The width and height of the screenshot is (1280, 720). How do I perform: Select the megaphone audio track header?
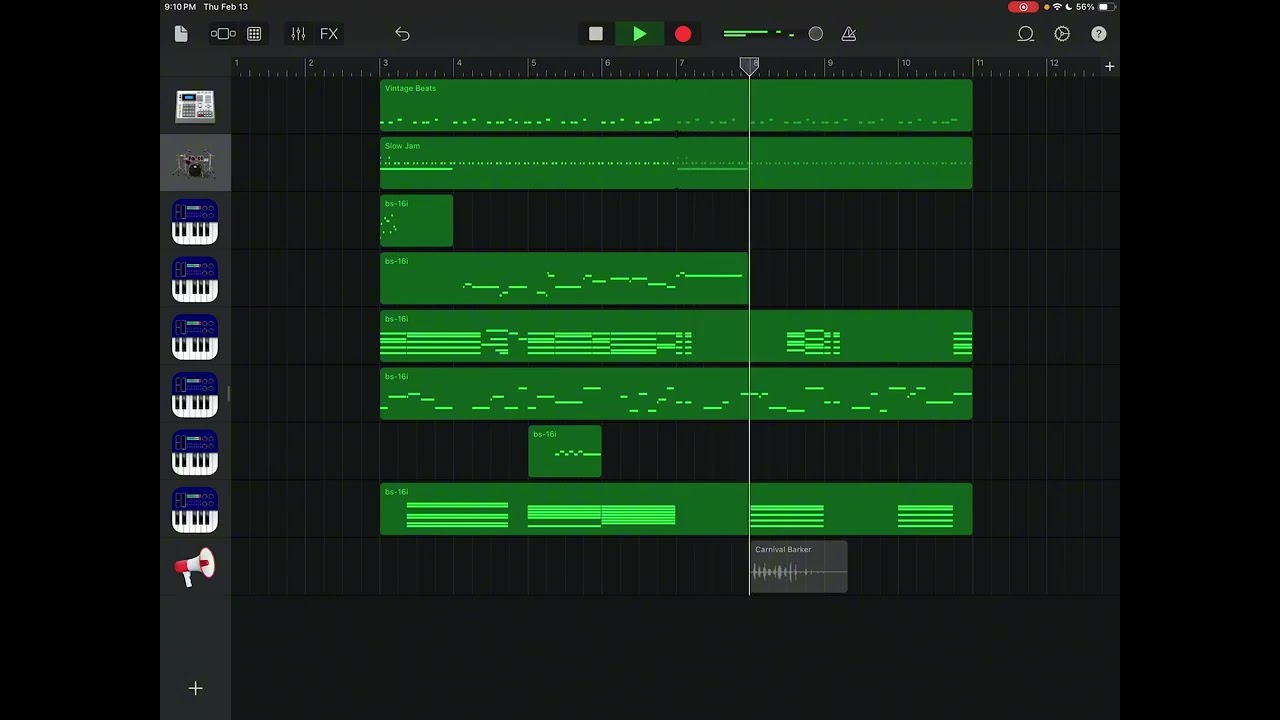(195, 567)
